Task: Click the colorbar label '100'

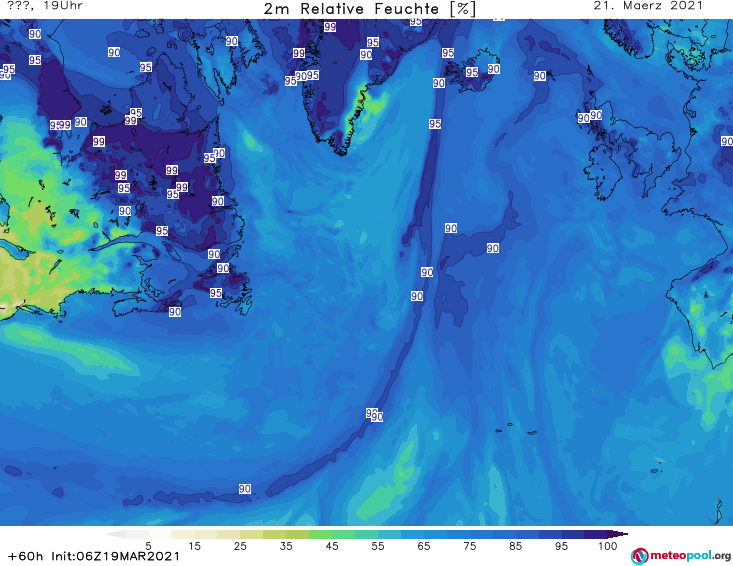Action: 608,546
